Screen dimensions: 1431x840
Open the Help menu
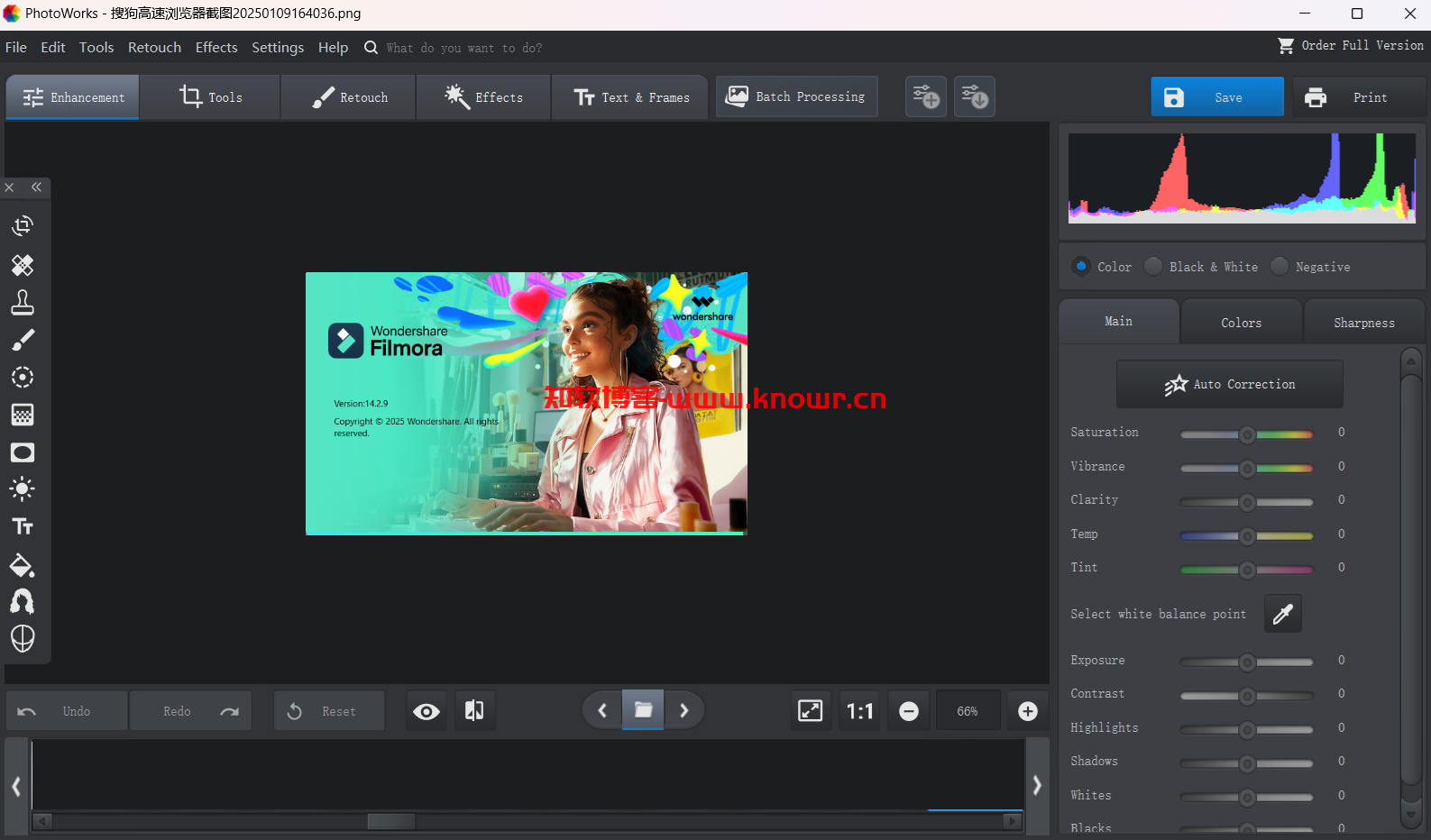click(x=333, y=47)
